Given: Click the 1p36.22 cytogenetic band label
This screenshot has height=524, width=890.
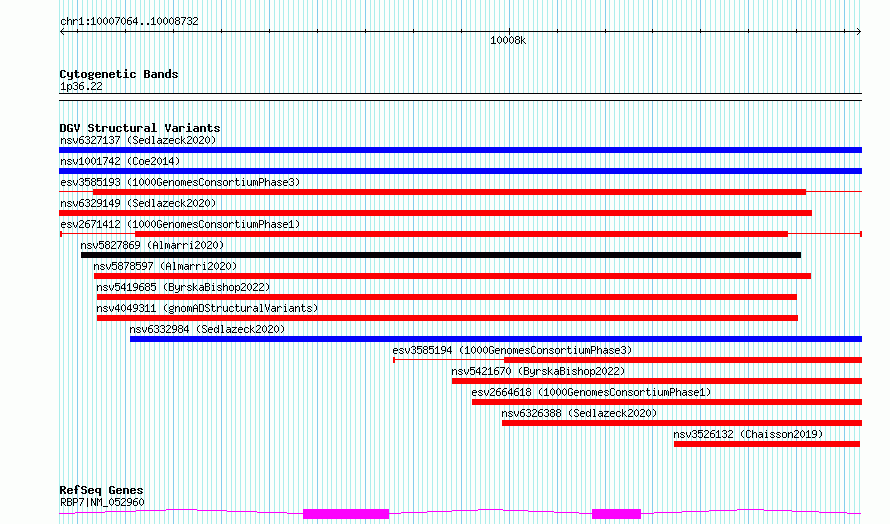Looking at the screenshot, I should [81, 86].
